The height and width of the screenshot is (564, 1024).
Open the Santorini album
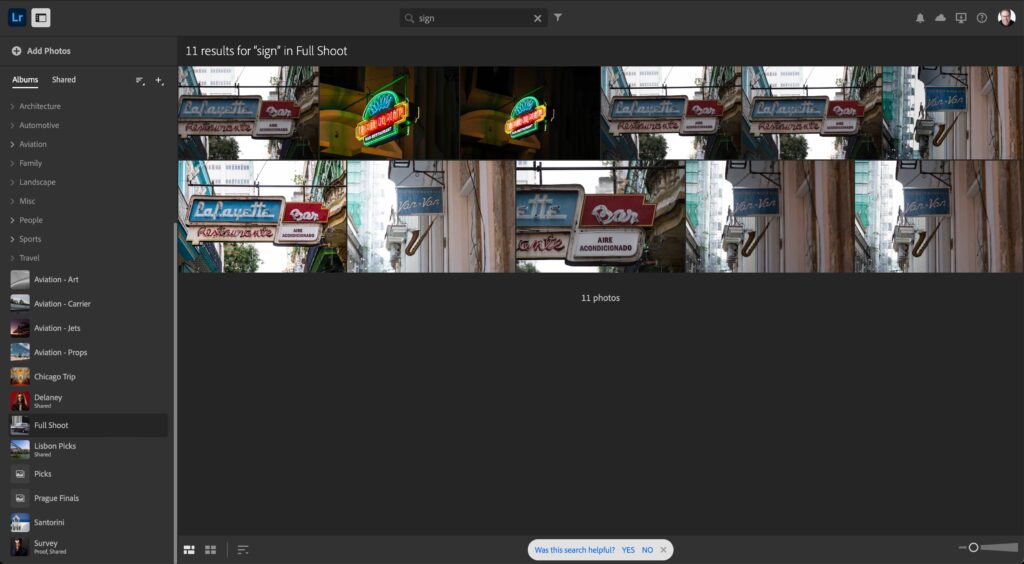(88, 522)
